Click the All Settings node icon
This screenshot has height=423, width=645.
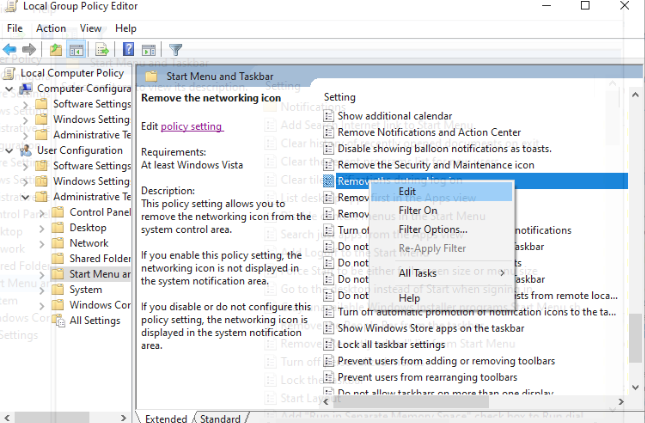coord(58,321)
